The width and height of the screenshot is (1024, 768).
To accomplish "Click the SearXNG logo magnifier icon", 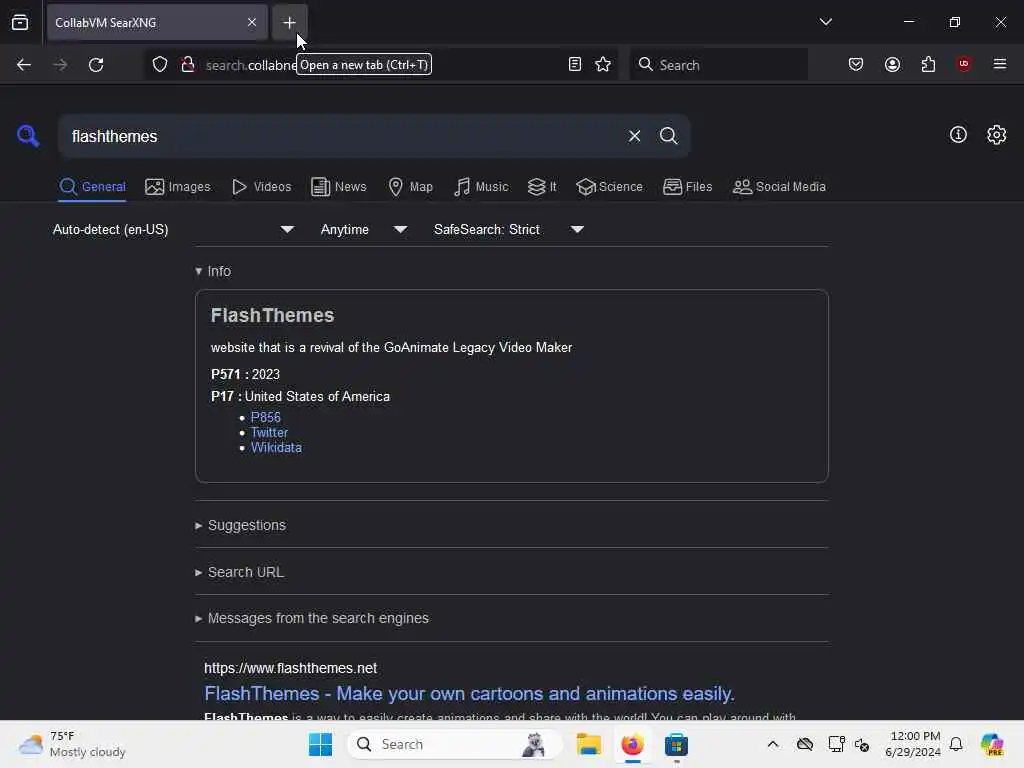I will (x=28, y=136).
